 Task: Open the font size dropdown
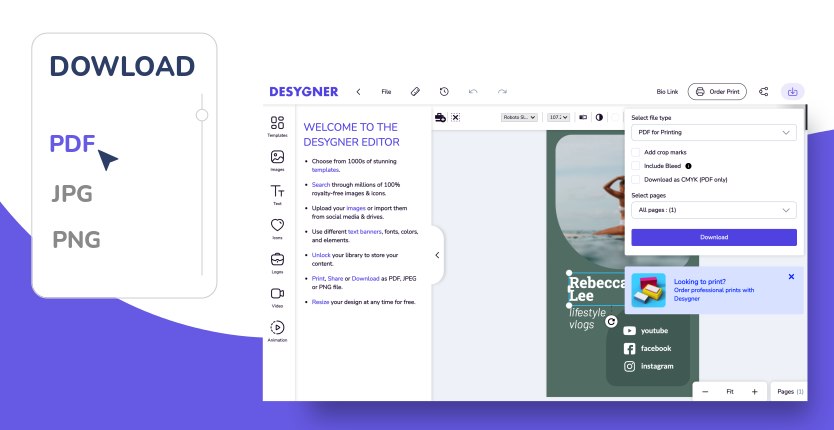coord(558,117)
